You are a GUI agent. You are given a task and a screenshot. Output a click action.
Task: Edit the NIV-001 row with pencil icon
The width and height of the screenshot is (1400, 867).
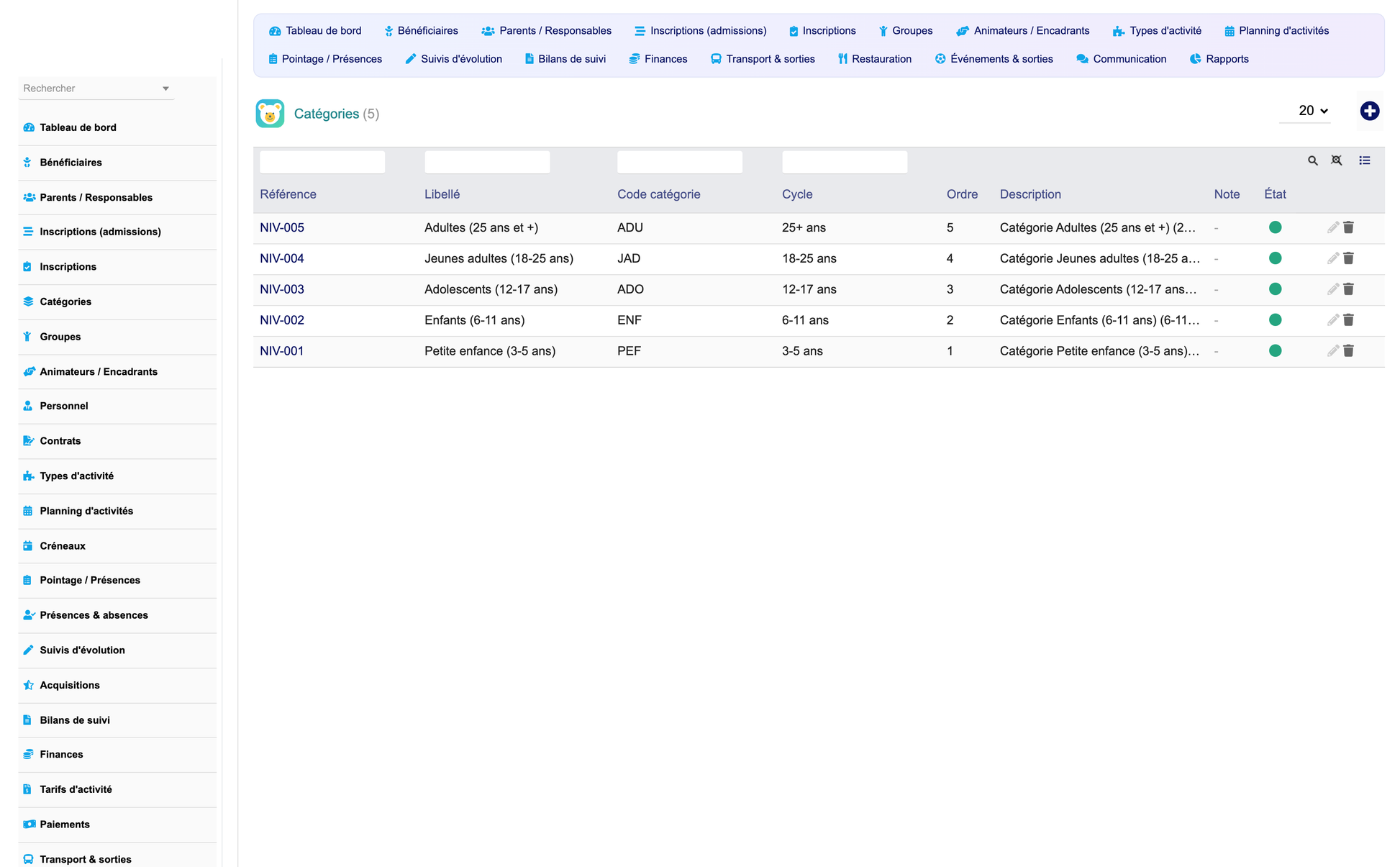(x=1332, y=351)
